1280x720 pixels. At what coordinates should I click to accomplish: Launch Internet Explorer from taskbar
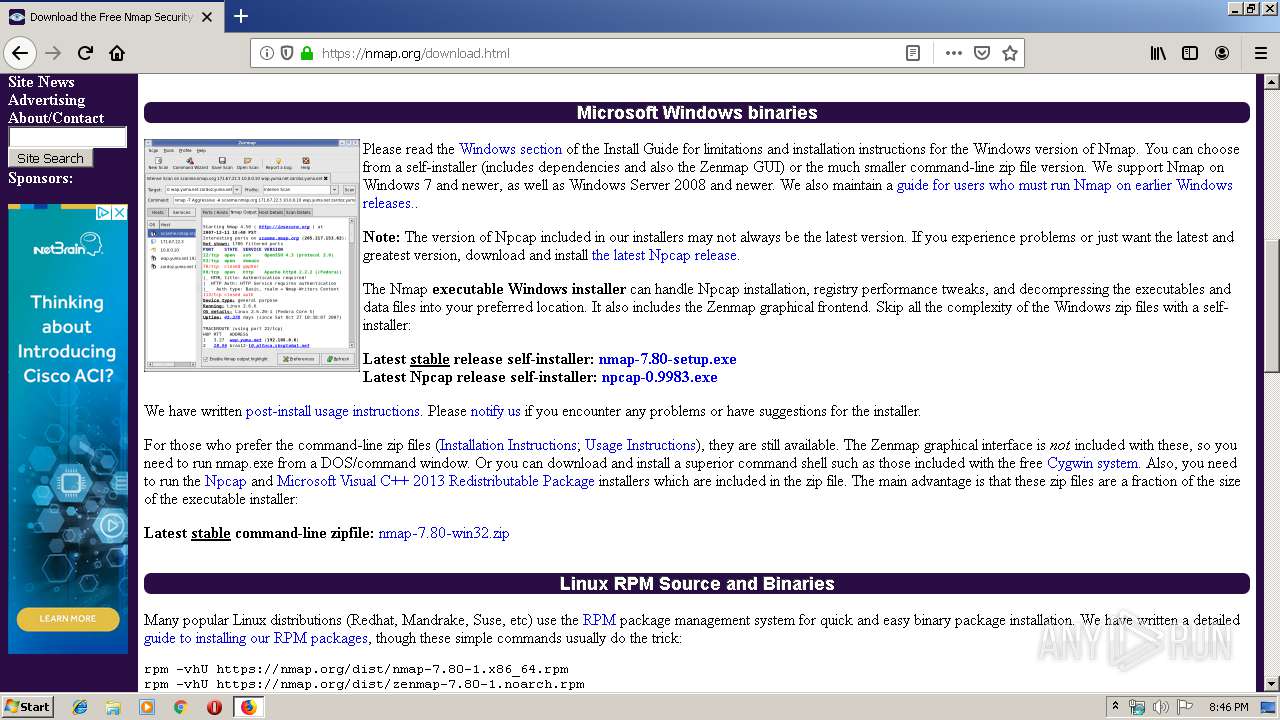coord(80,707)
